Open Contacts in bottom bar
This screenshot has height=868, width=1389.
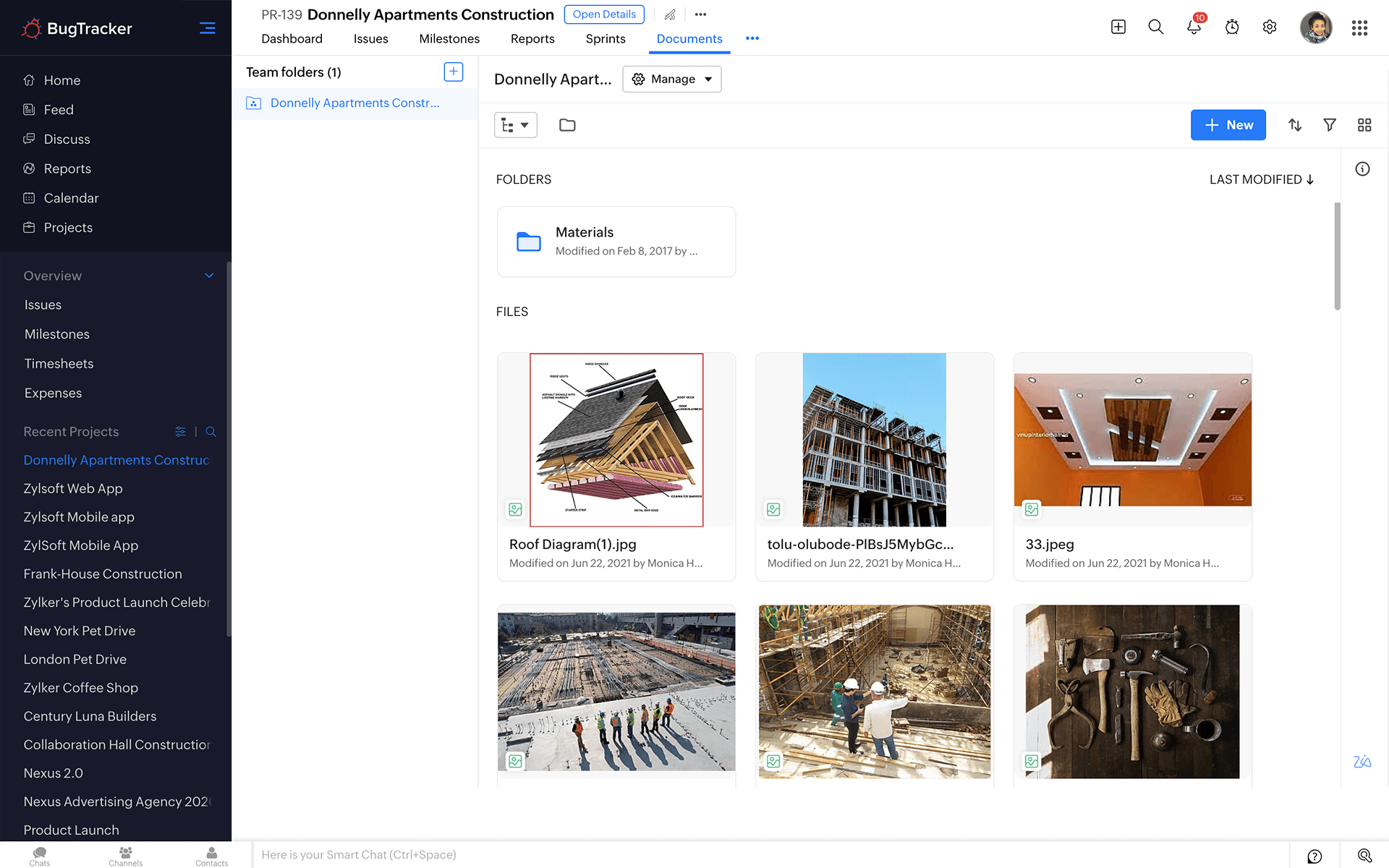tap(211, 856)
